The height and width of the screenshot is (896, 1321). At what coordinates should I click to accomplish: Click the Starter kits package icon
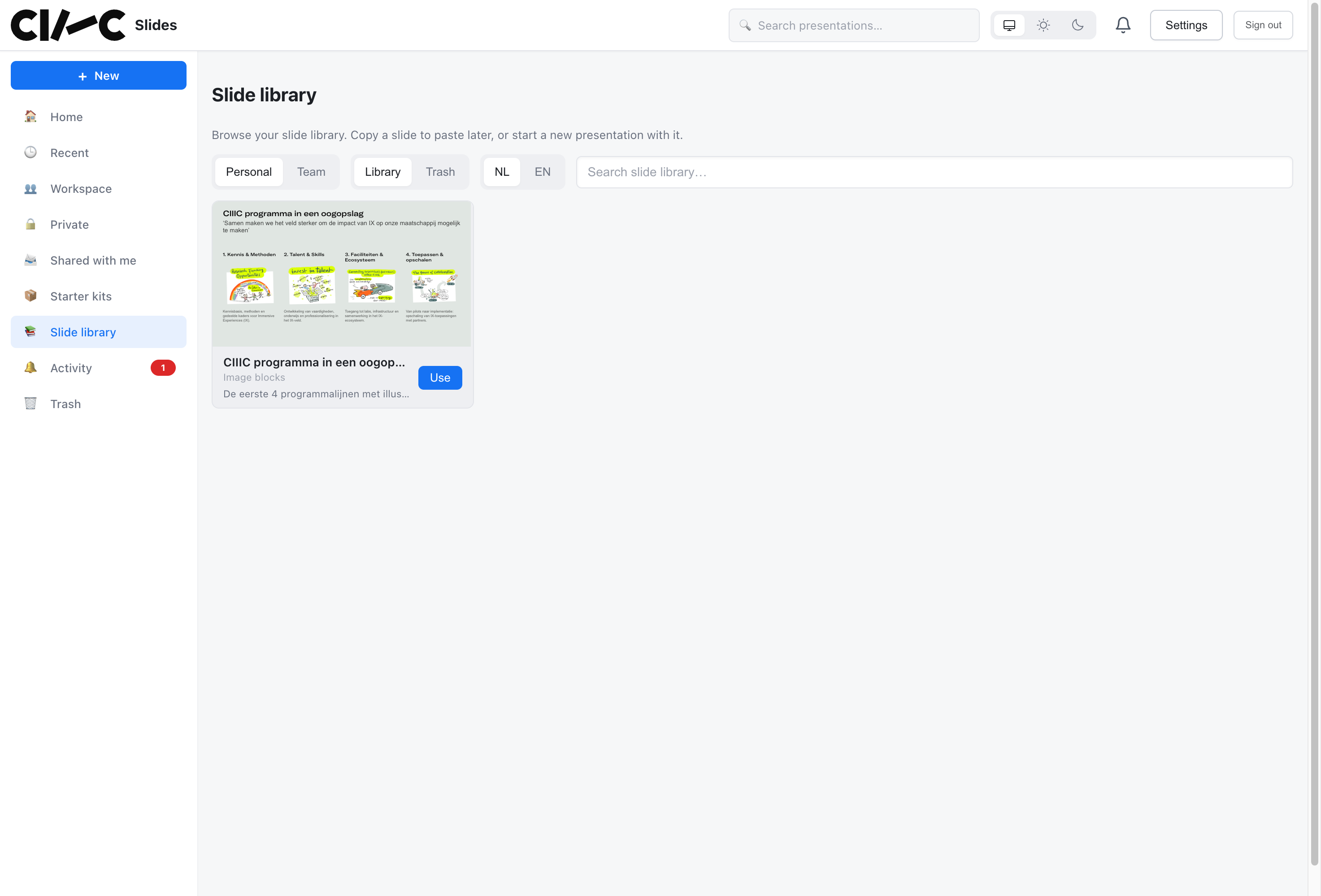30,296
